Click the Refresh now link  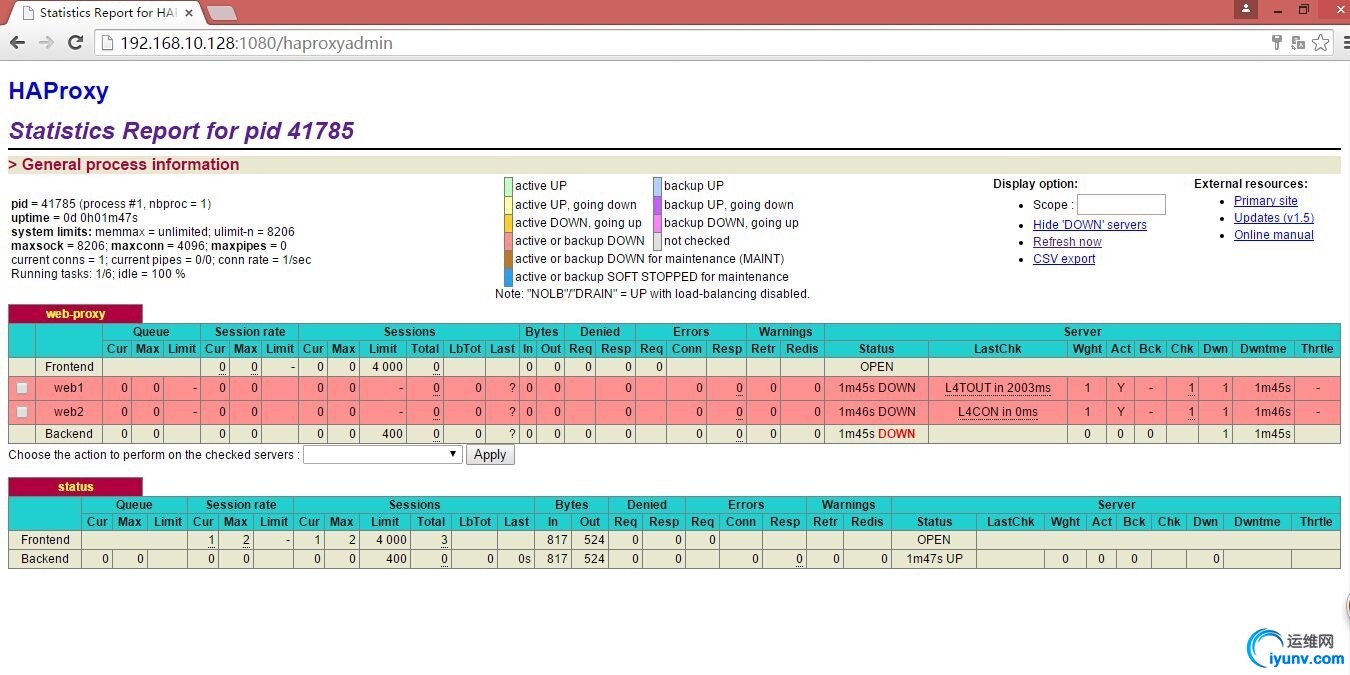(1067, 242)
